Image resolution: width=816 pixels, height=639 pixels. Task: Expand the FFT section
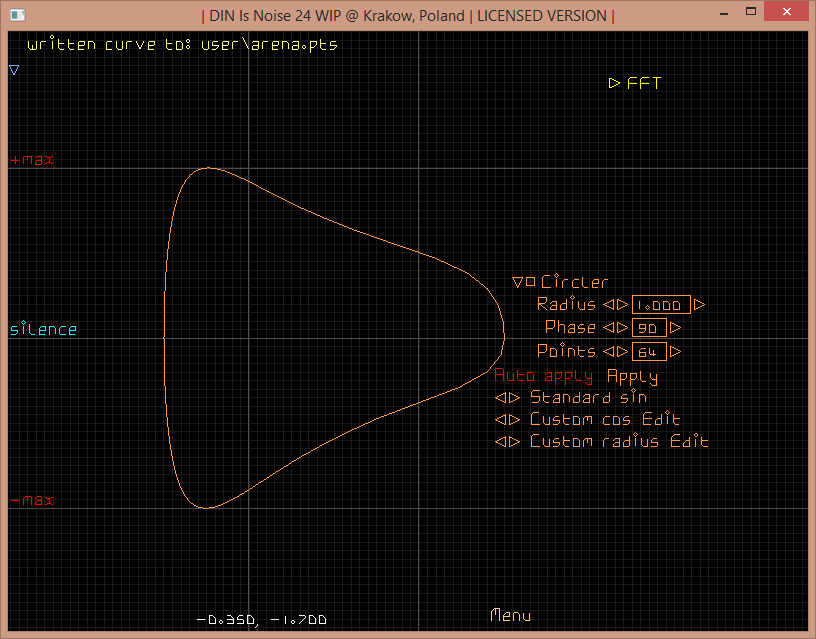pyautogui.click(x=614, y=84)
